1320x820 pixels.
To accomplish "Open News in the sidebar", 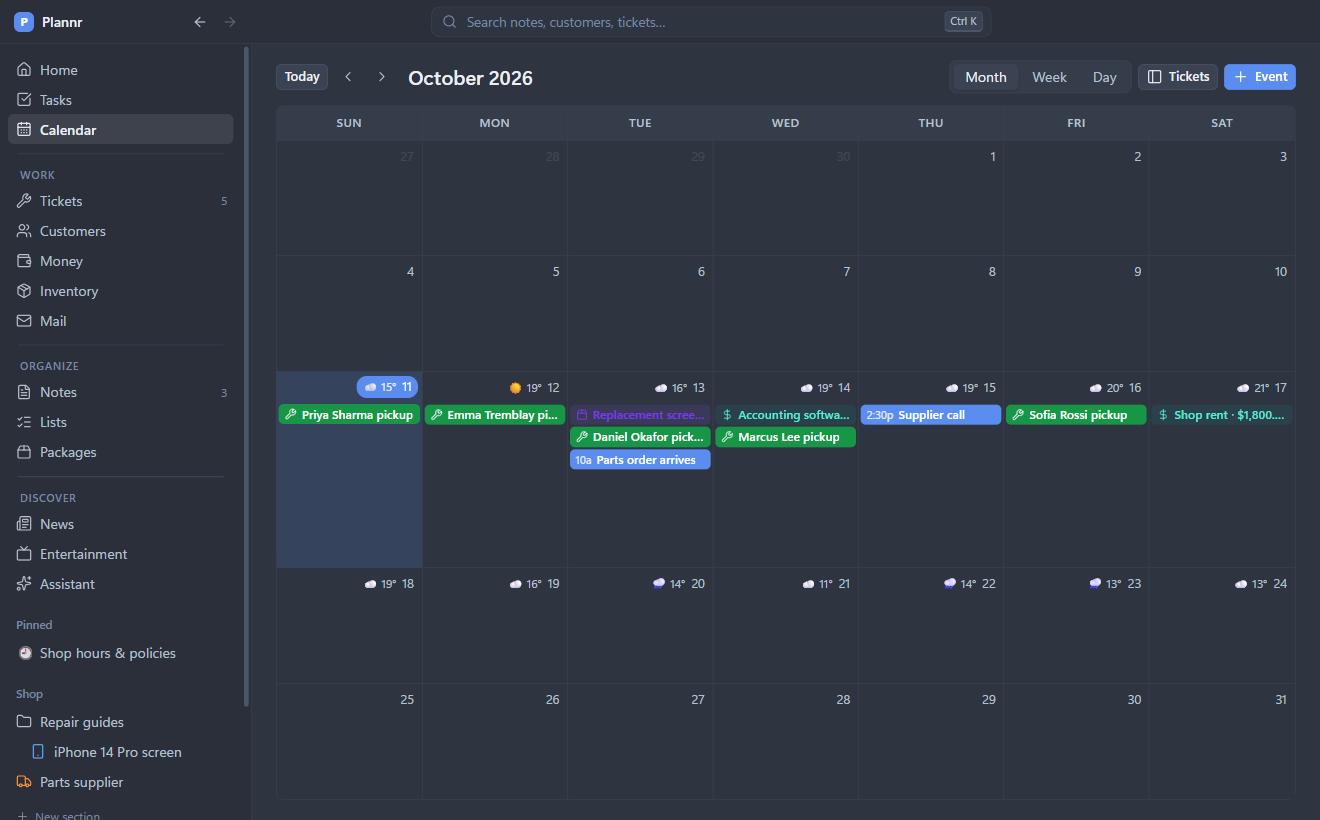I will pos(121,524).
